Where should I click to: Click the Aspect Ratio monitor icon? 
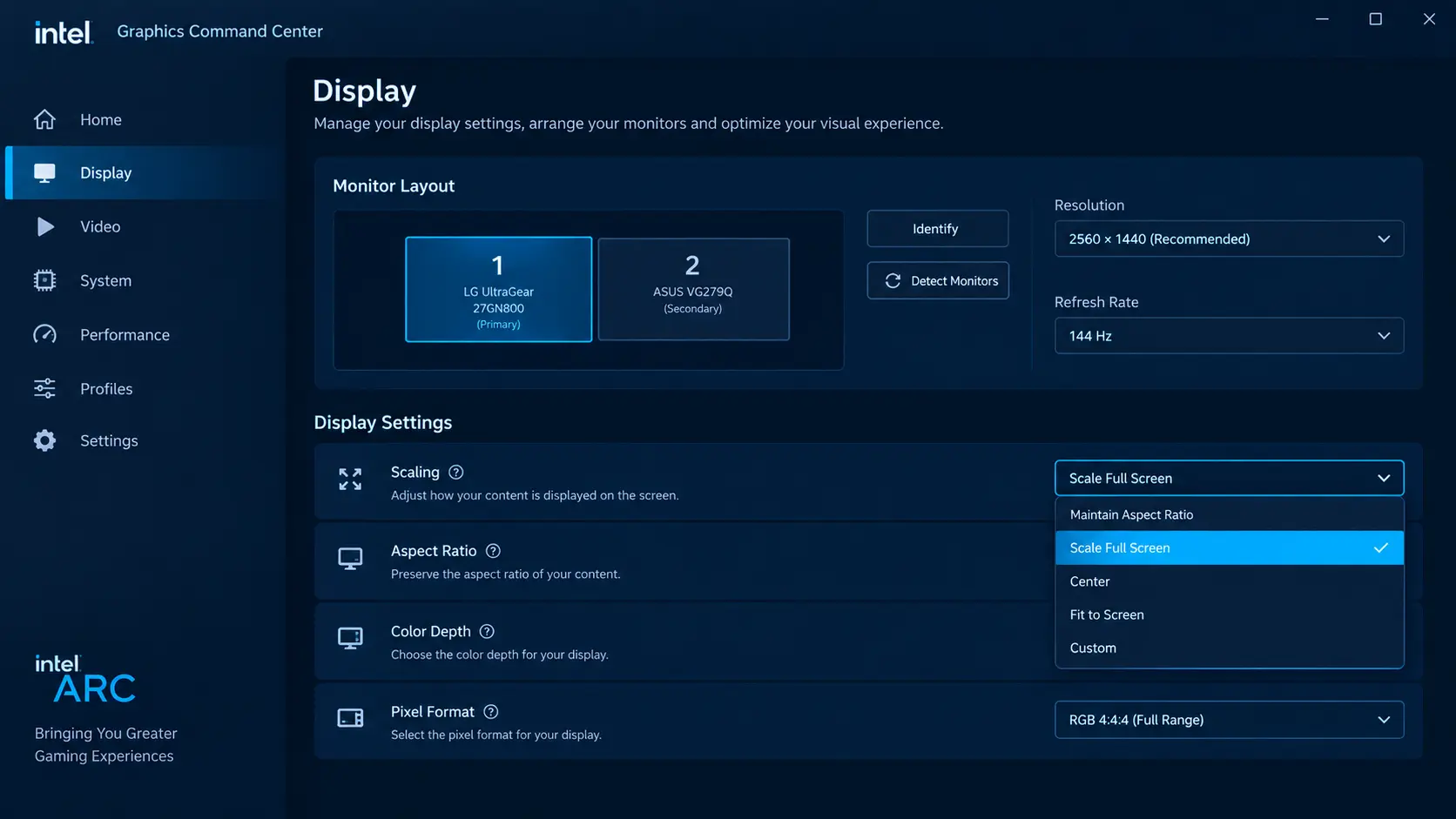coord(350,558)
